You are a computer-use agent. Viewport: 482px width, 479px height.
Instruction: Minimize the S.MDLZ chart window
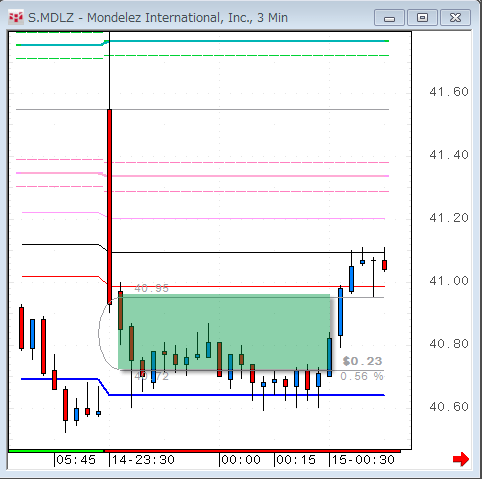coord(389,18)
